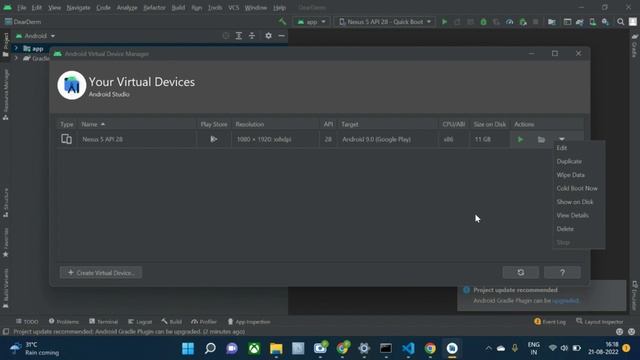Click the Debug app bug icon
This screenshot has height=360, width=640.
tap(483, 22)
